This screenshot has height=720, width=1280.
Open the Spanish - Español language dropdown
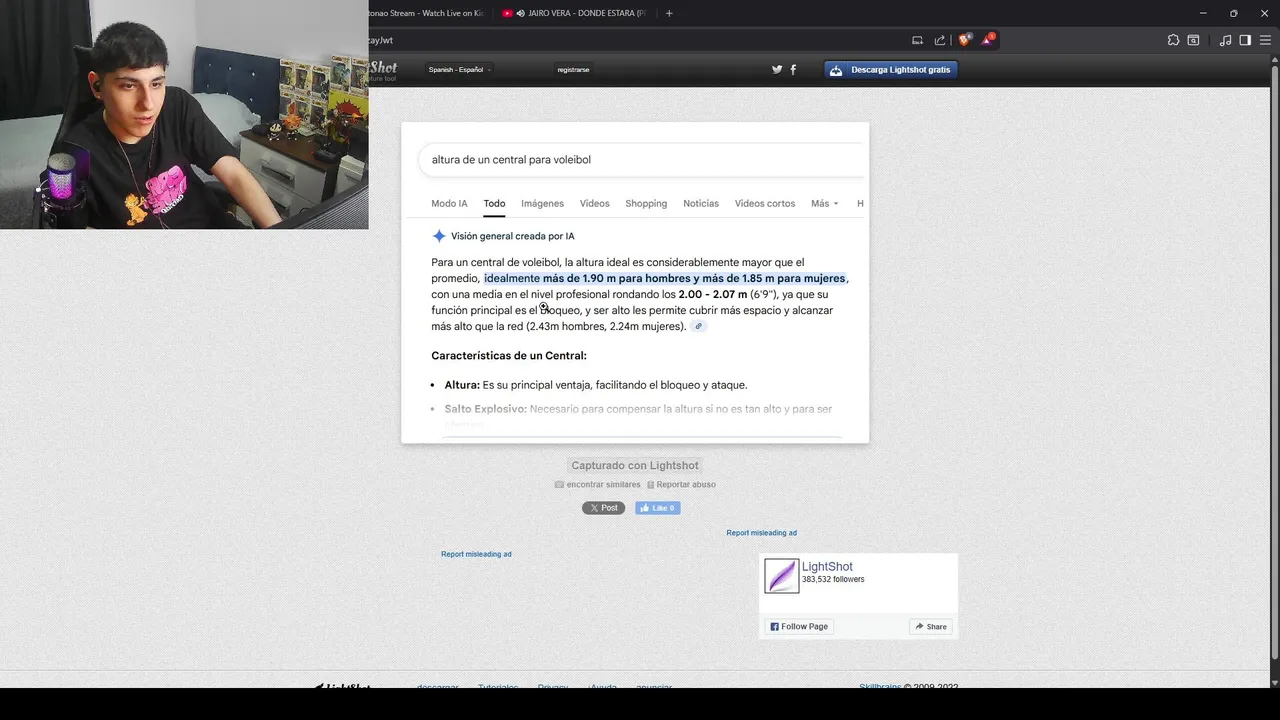[459, 69]
